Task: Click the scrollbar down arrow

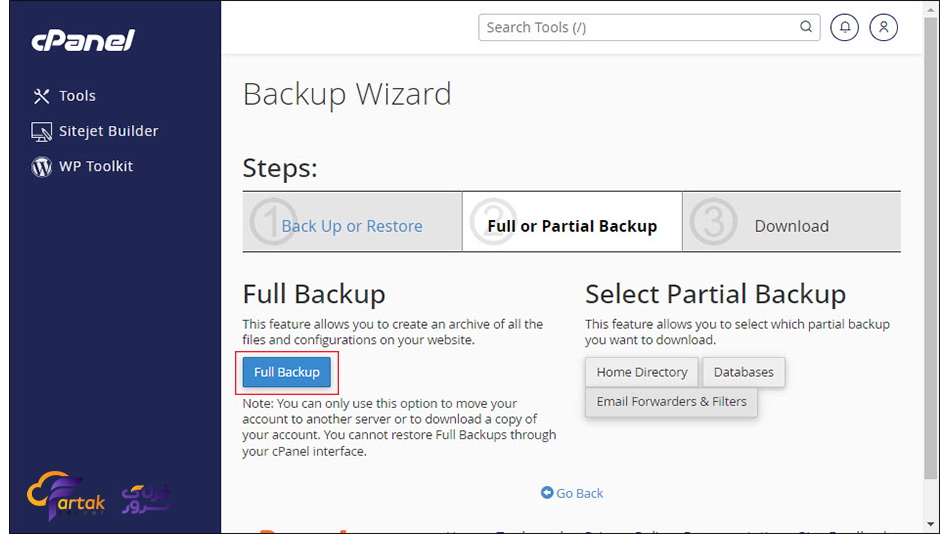Action: [x=932, y=523]
